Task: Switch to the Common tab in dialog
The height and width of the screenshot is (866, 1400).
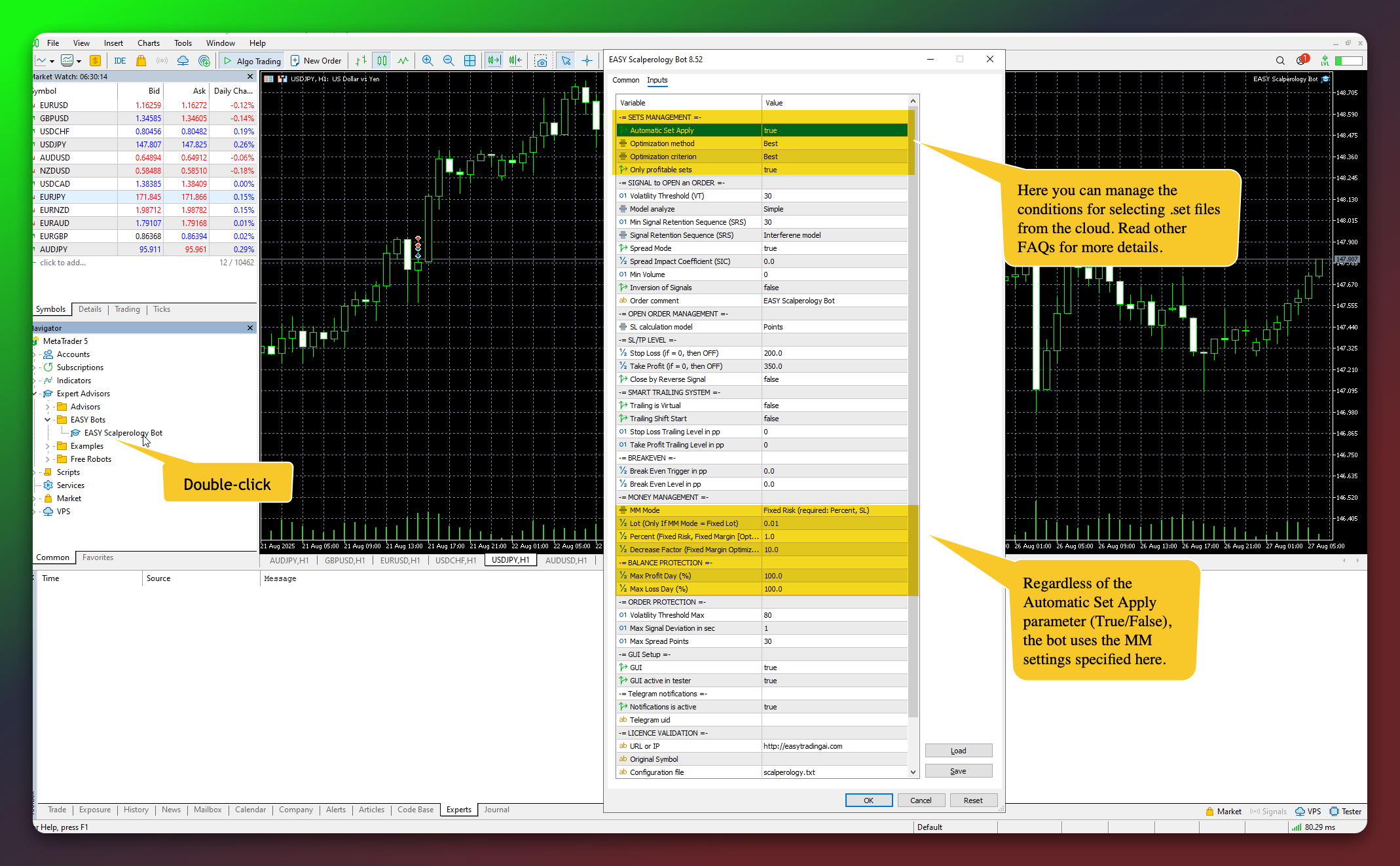Action: (x=625, y=80)
